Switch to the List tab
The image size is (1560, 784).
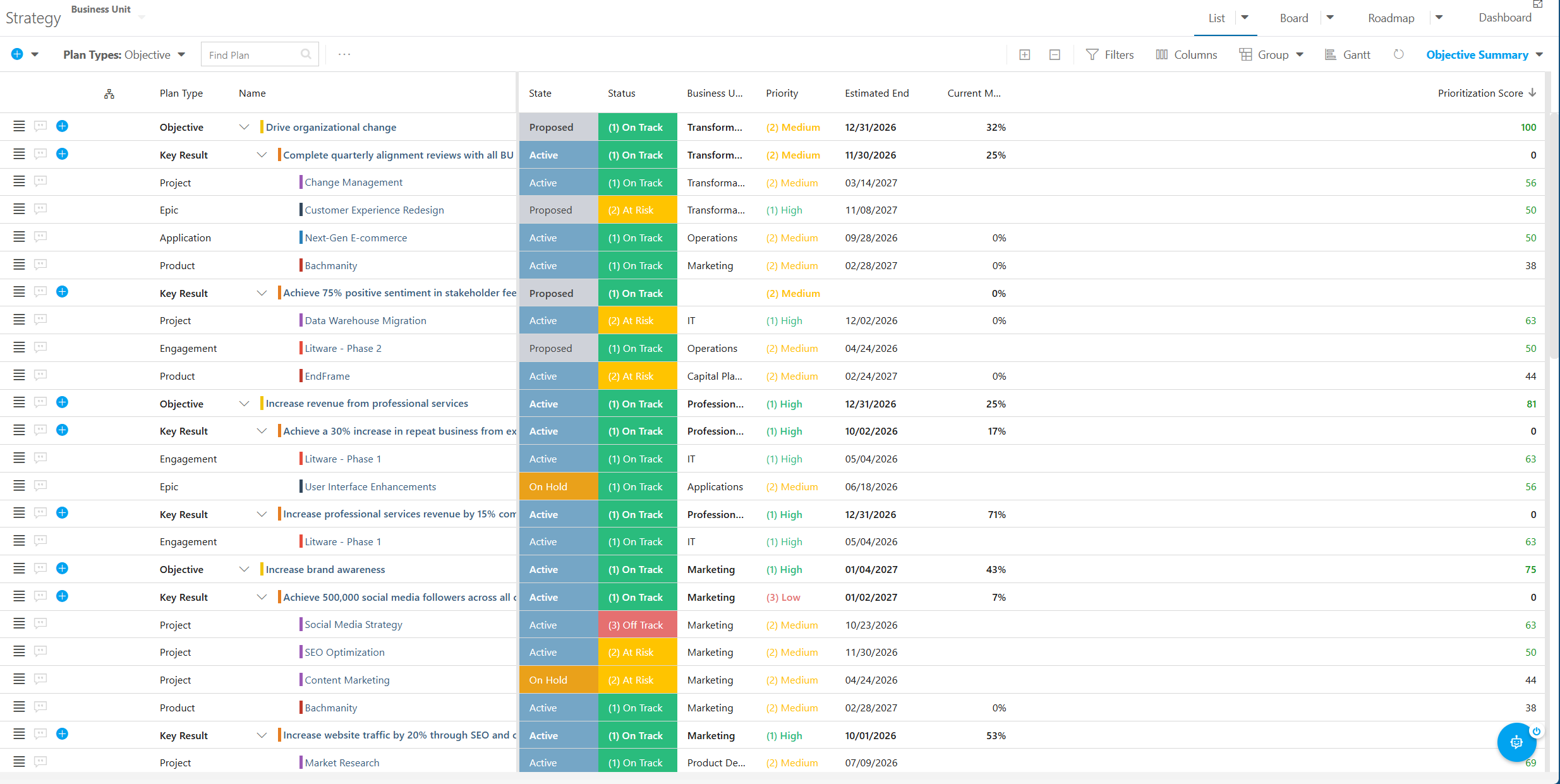1216,18
